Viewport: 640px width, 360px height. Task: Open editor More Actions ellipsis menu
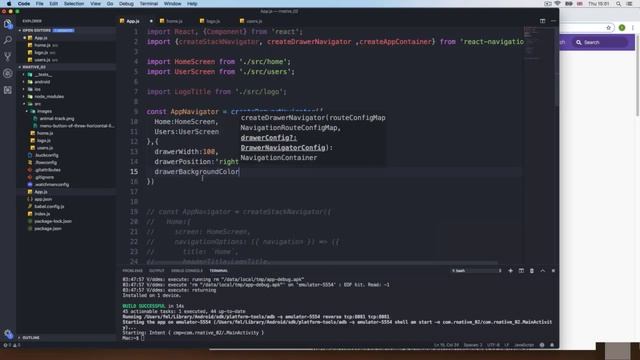553,21
